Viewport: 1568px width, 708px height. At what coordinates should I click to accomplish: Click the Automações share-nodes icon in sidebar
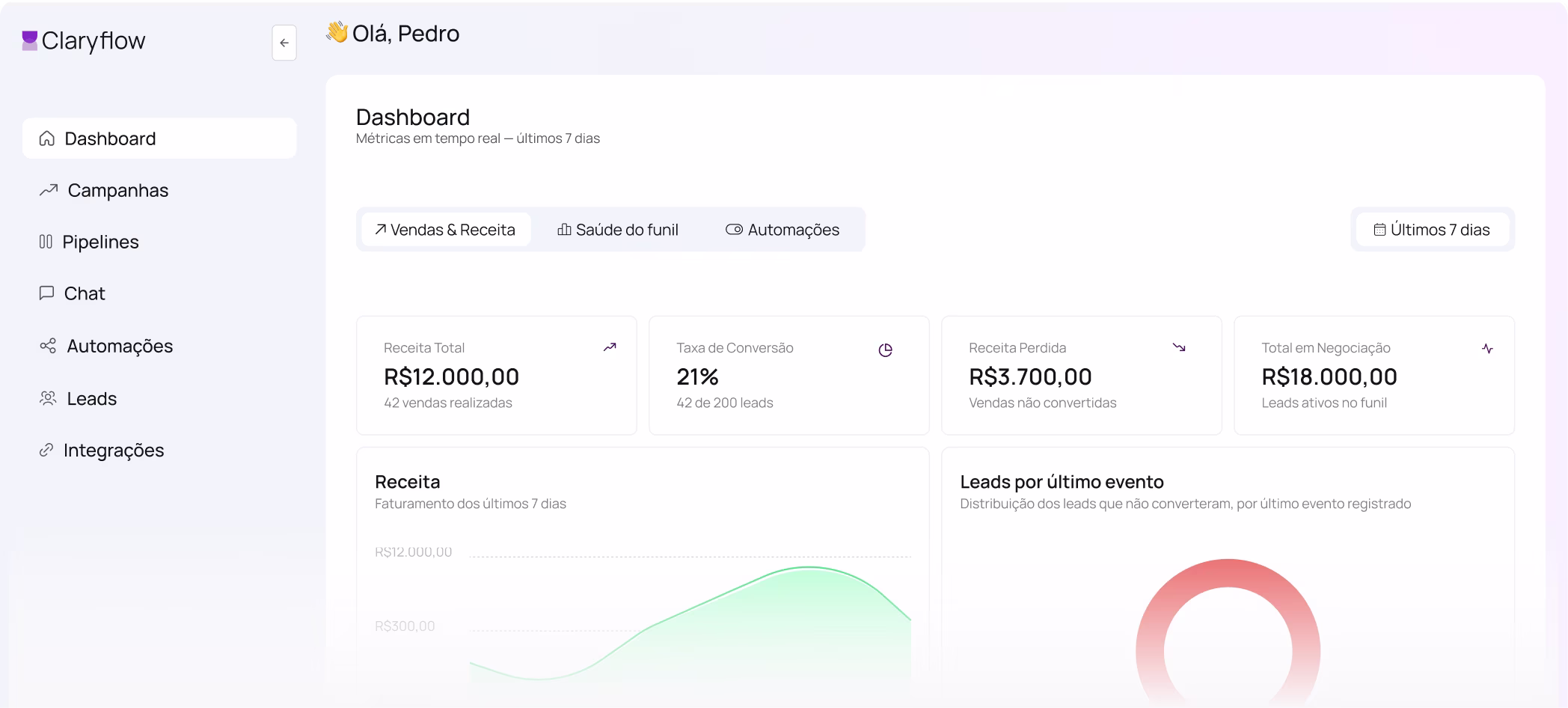(x=48, y=346)
